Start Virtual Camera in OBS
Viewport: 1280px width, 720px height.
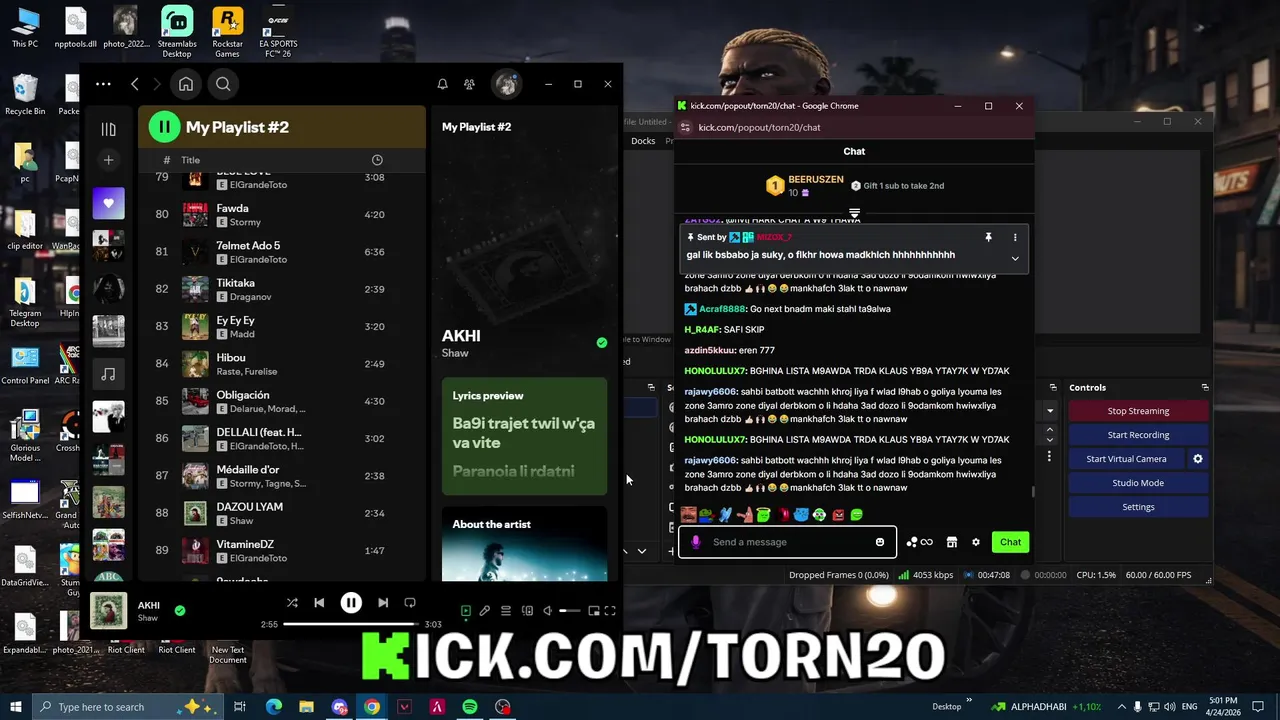[x=1126, y=459]
